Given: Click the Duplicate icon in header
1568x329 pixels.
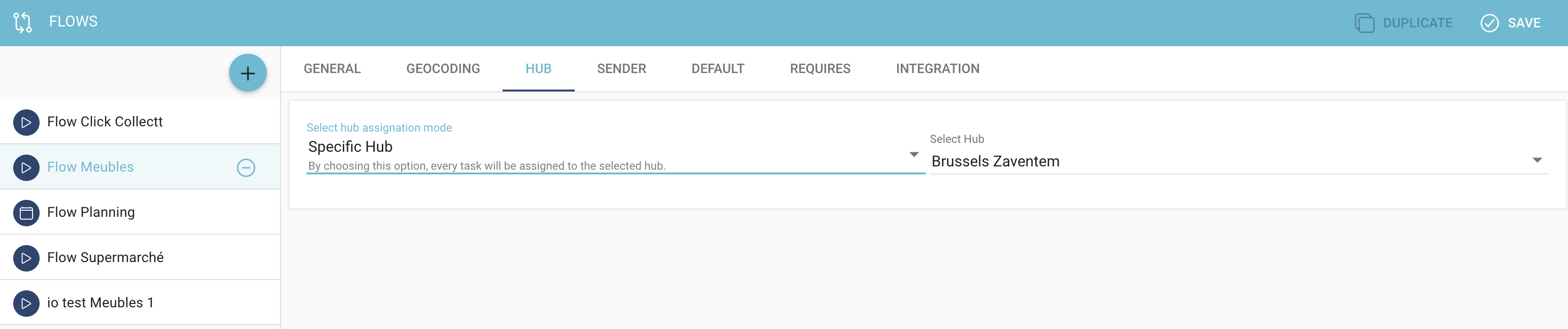Looking at the screenshot, I should click(1364, 23).
